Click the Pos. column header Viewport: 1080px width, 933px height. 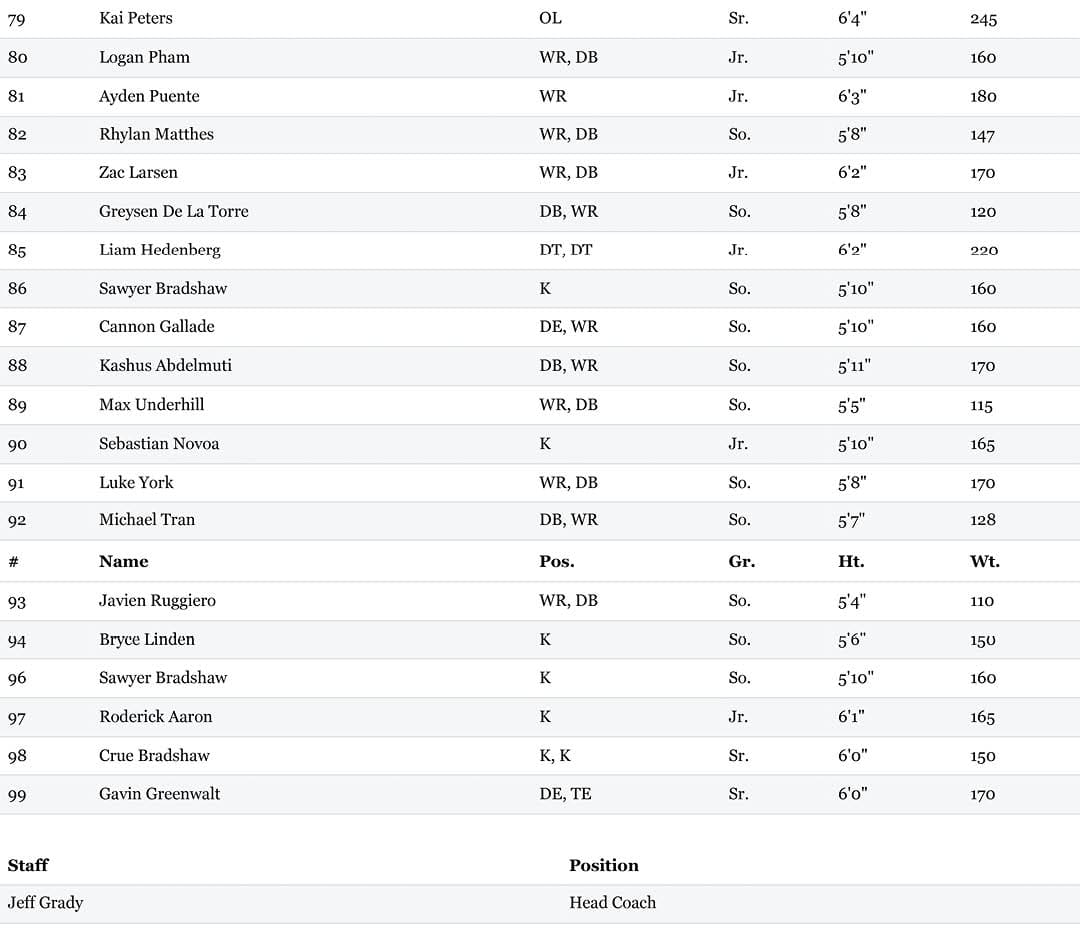[x=557, y=561]
